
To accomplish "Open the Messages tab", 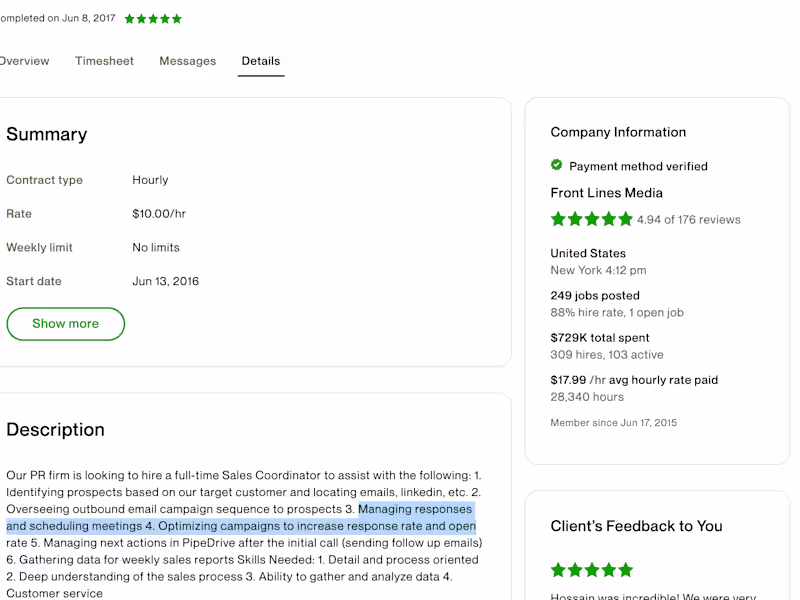I will (187, 61).
